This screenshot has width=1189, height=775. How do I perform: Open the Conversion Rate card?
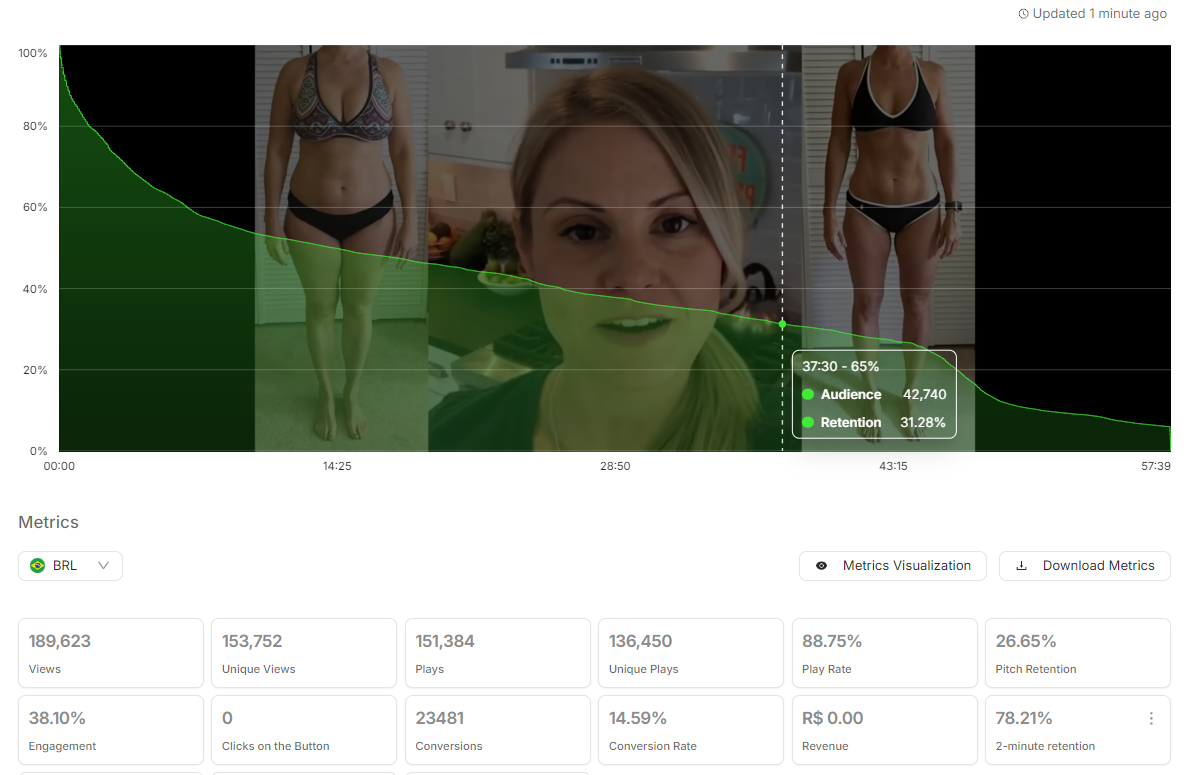click(690, 730)
